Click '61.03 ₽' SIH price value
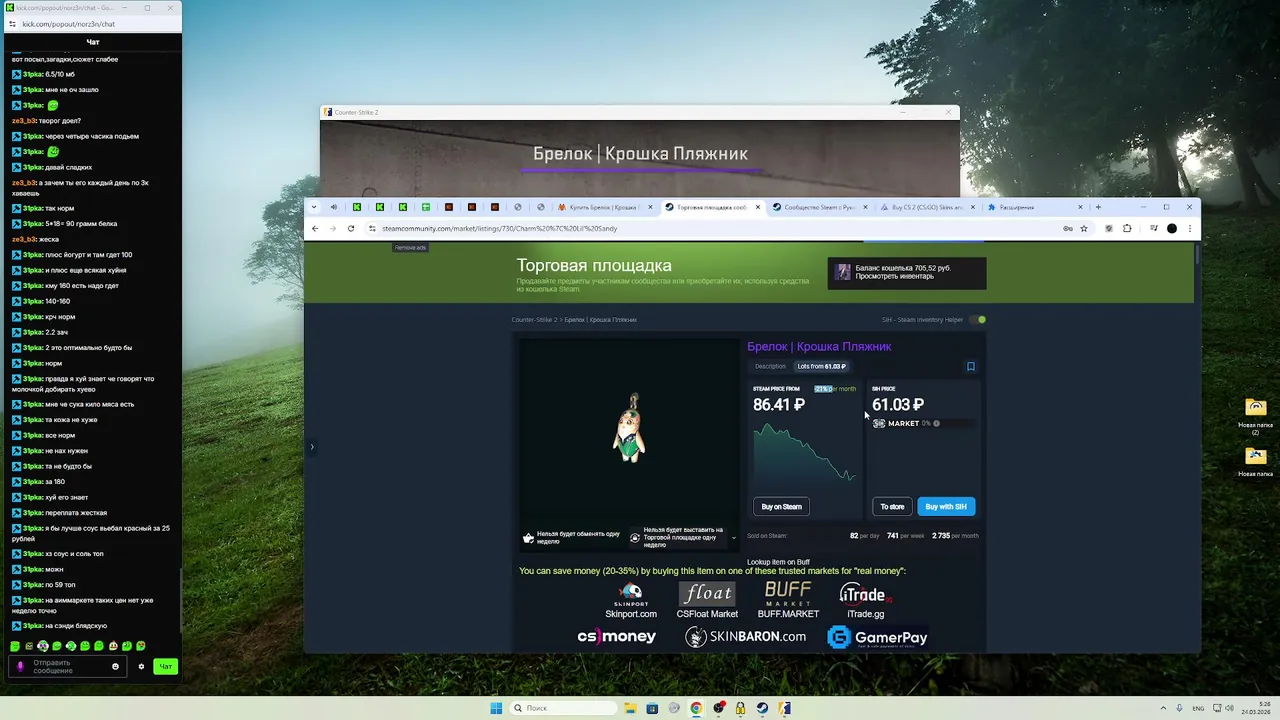The width and height of the screenshot is (1280, 720). (897, 405)
